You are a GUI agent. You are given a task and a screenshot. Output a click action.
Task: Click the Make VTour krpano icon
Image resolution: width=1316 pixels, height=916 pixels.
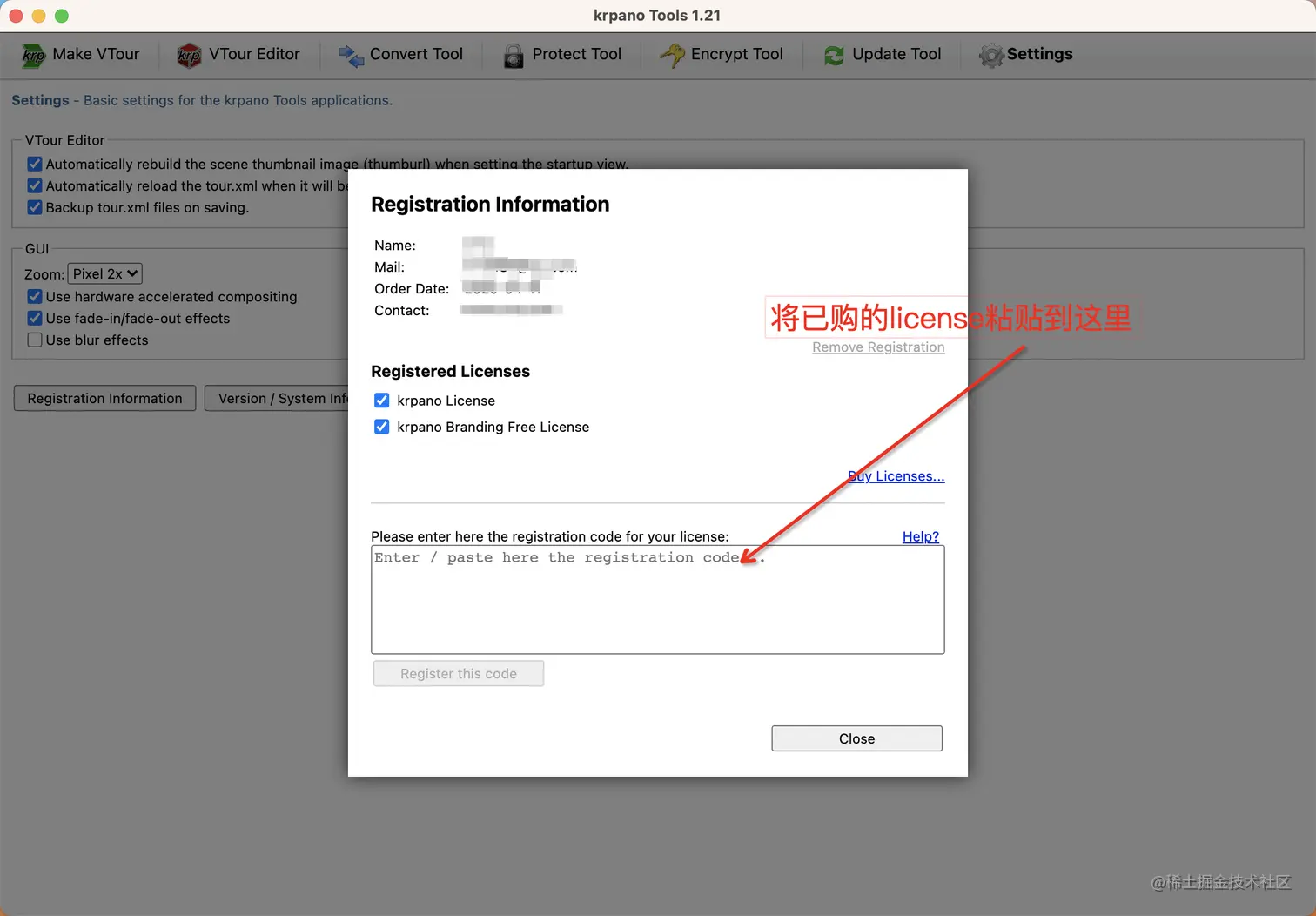[x=33, y=56]
